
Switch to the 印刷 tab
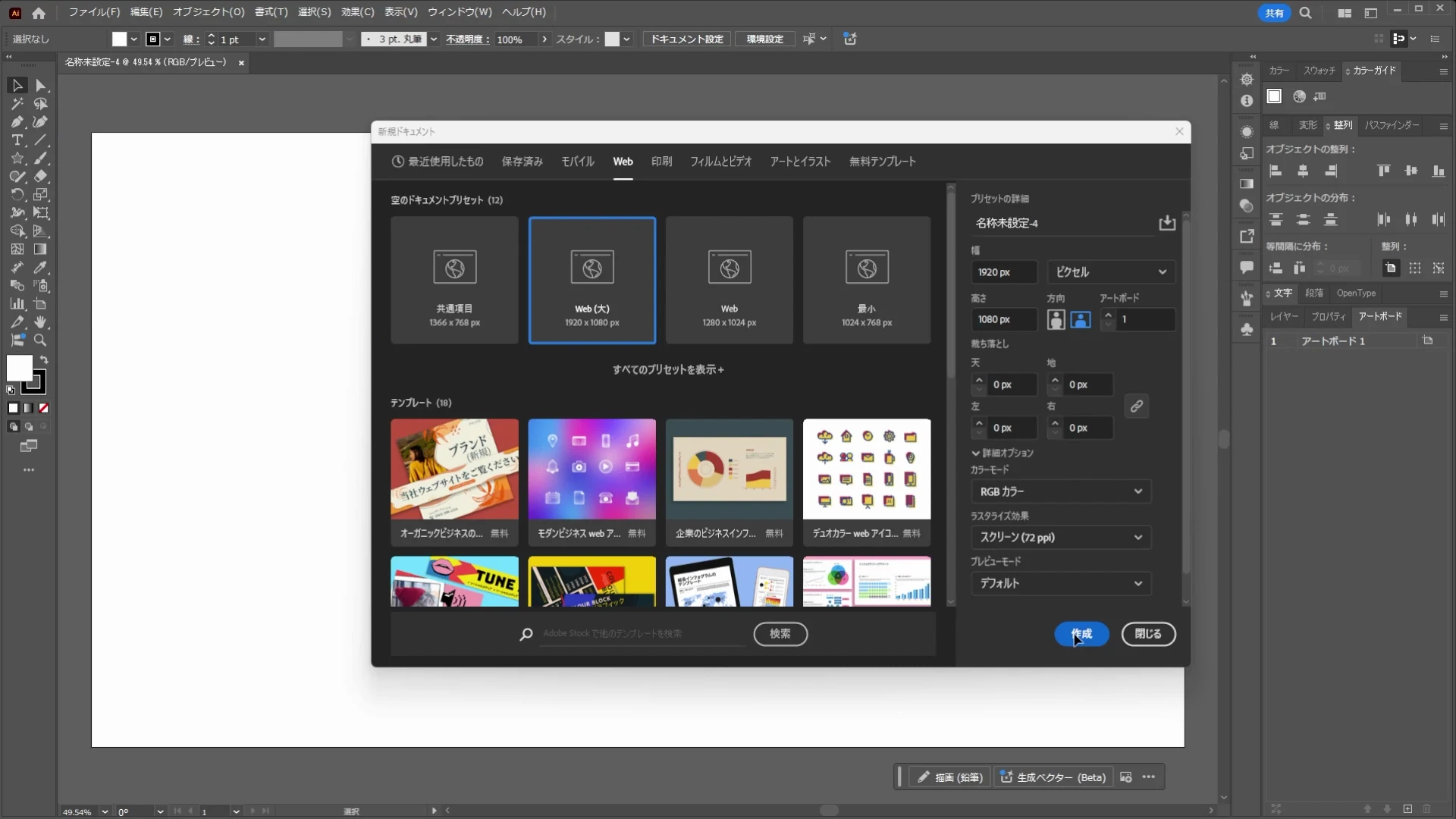pyautogui.click(x=662, y=162)
